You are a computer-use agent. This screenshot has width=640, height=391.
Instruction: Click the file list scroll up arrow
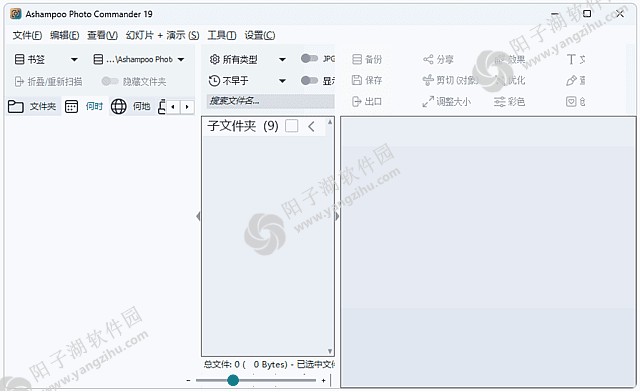[x=330, y=122]
